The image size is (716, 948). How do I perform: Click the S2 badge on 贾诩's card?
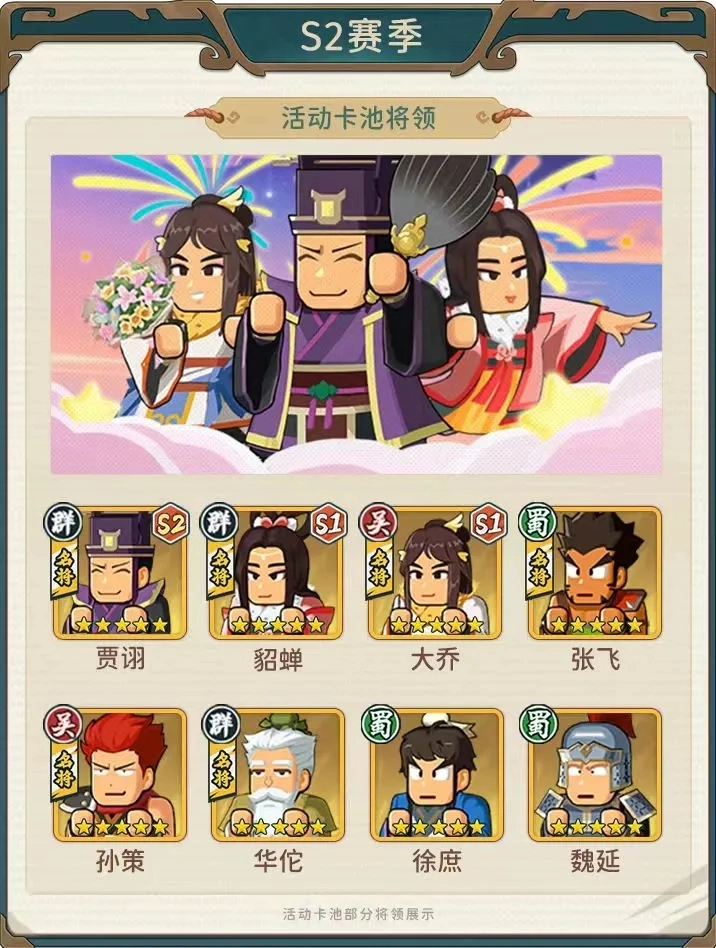[171, 523]
